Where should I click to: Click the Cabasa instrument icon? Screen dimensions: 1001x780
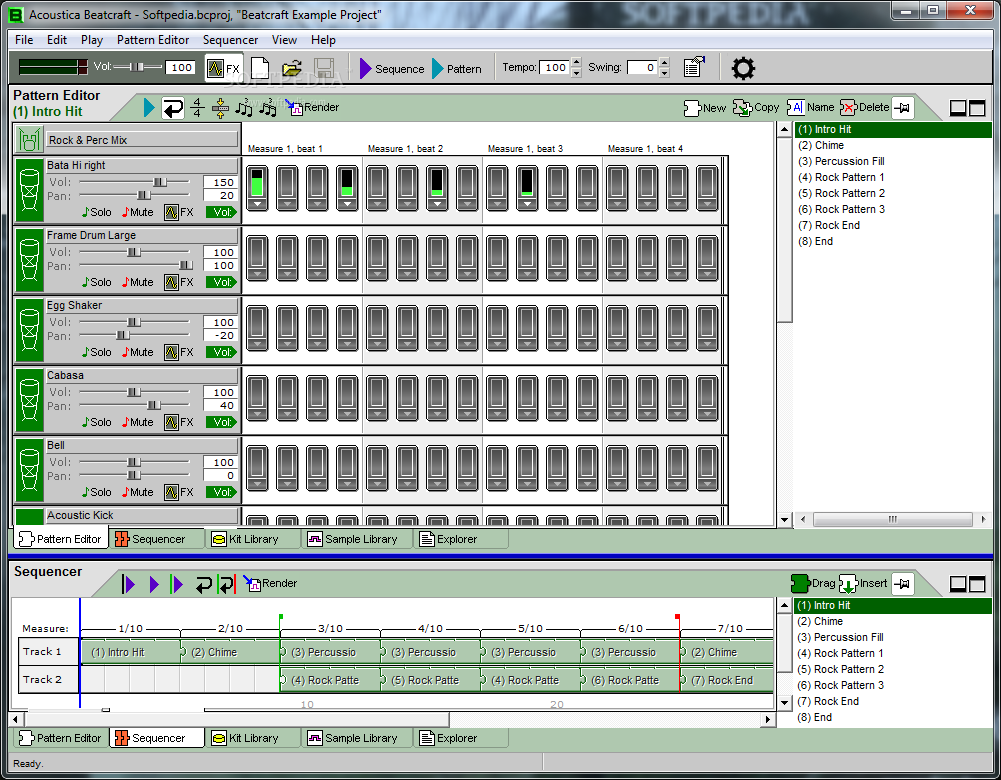click(29, 400)
